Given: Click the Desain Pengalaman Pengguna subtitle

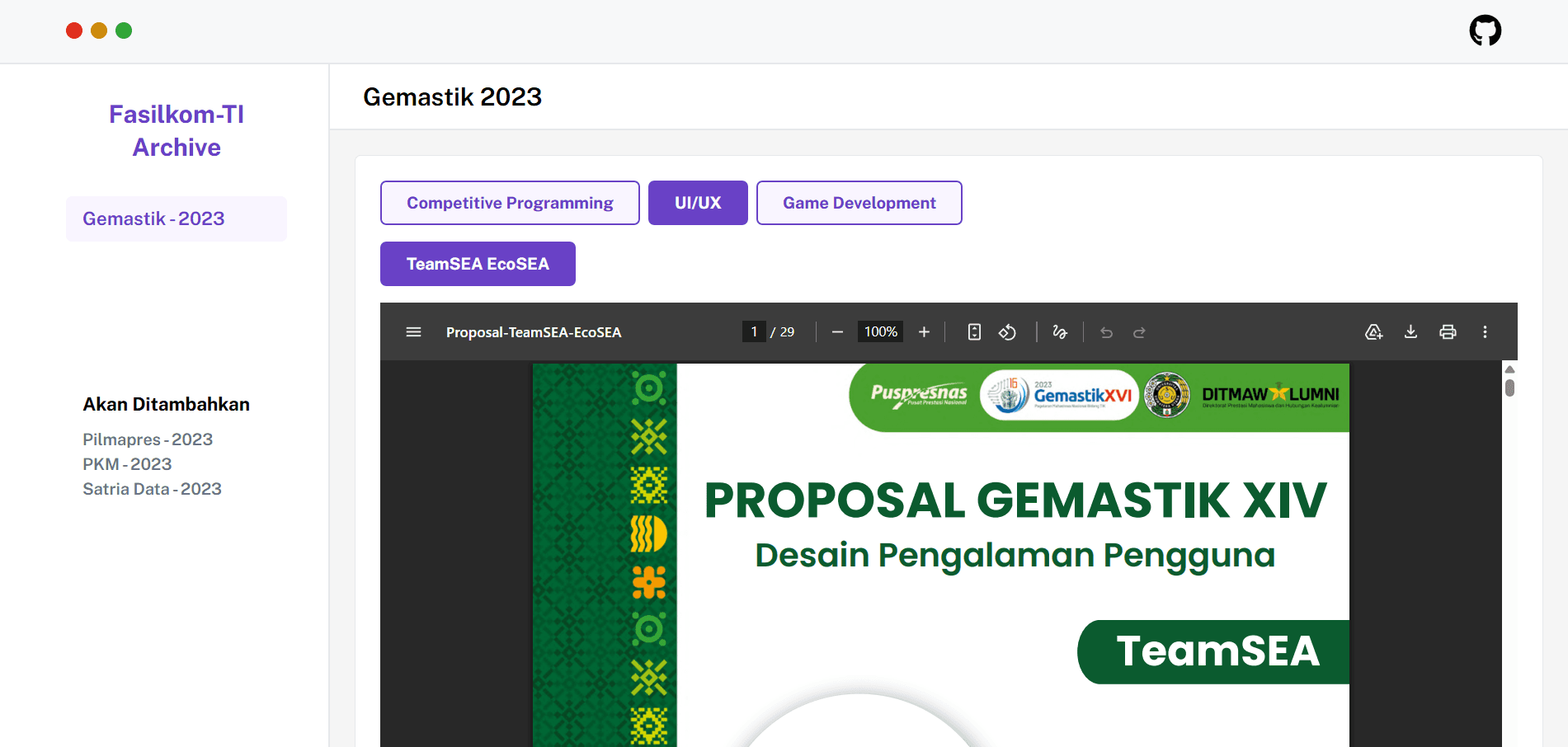Looking at the screenshot, I should [x=1015, y=556].
